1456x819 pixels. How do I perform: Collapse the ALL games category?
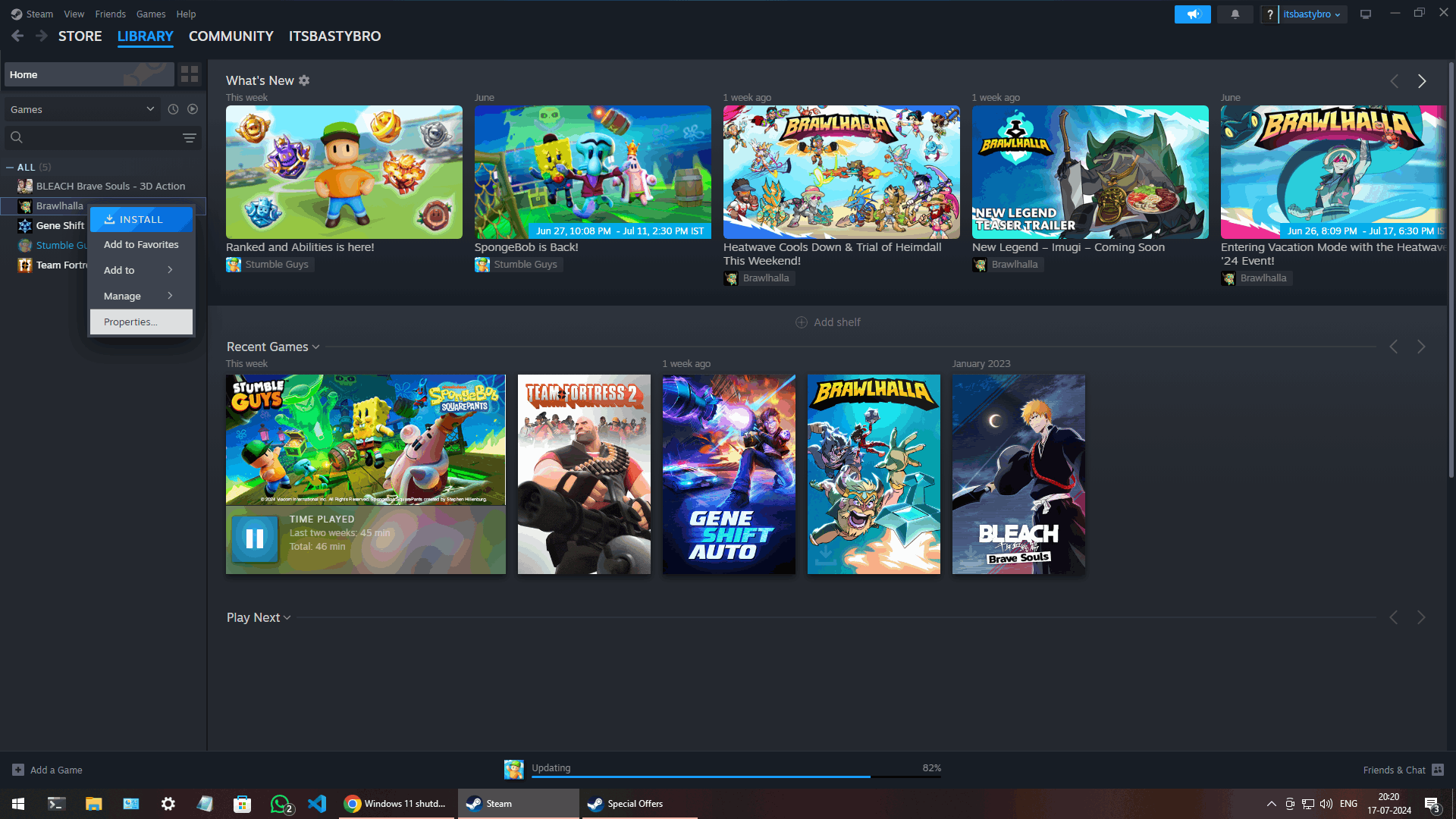pyautogui.click(x=10, y=168)
